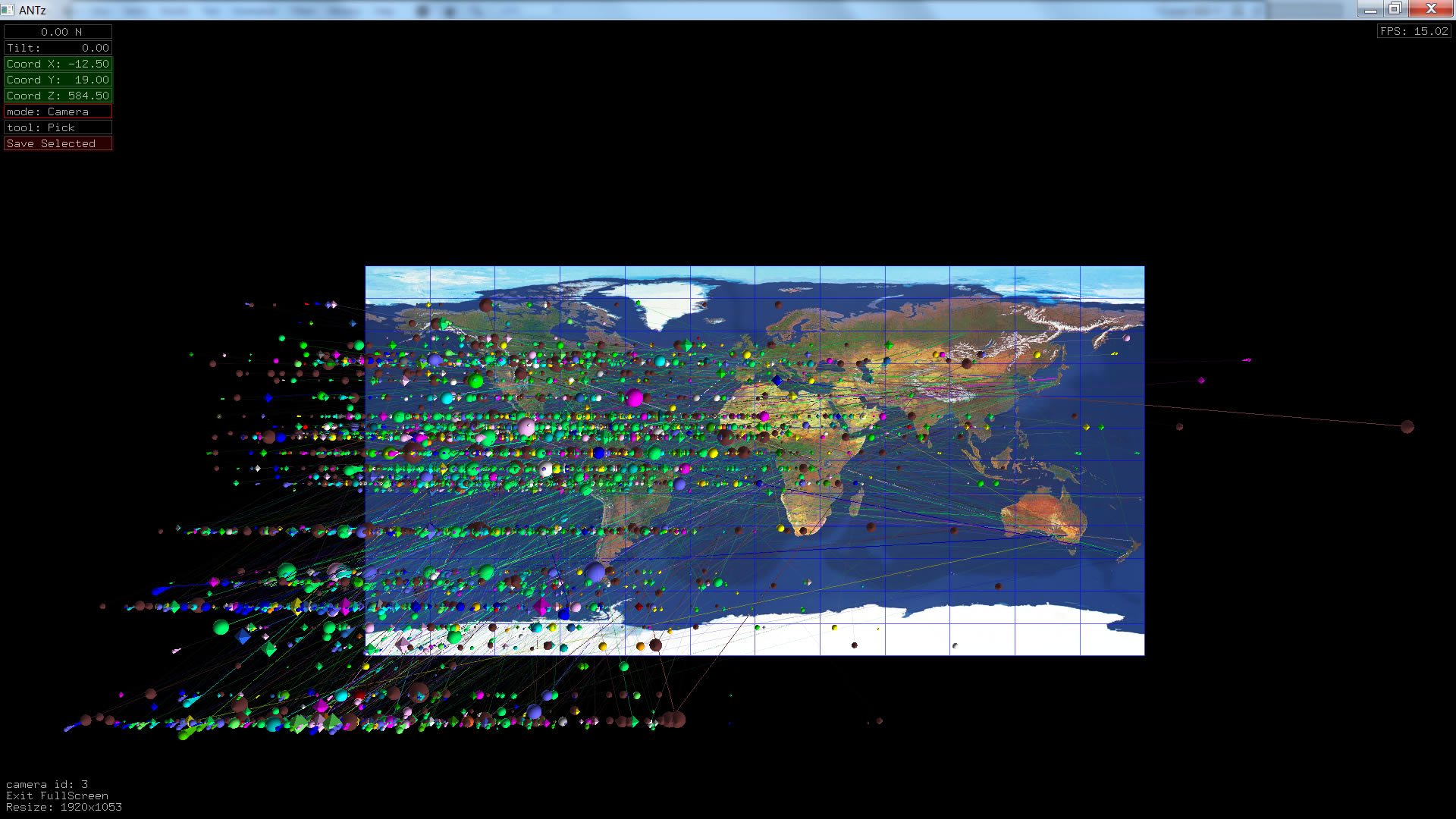Screen dimensions: 1456x819
Task: Select the bright green sphere at lower left
Action: coord(221,627)
